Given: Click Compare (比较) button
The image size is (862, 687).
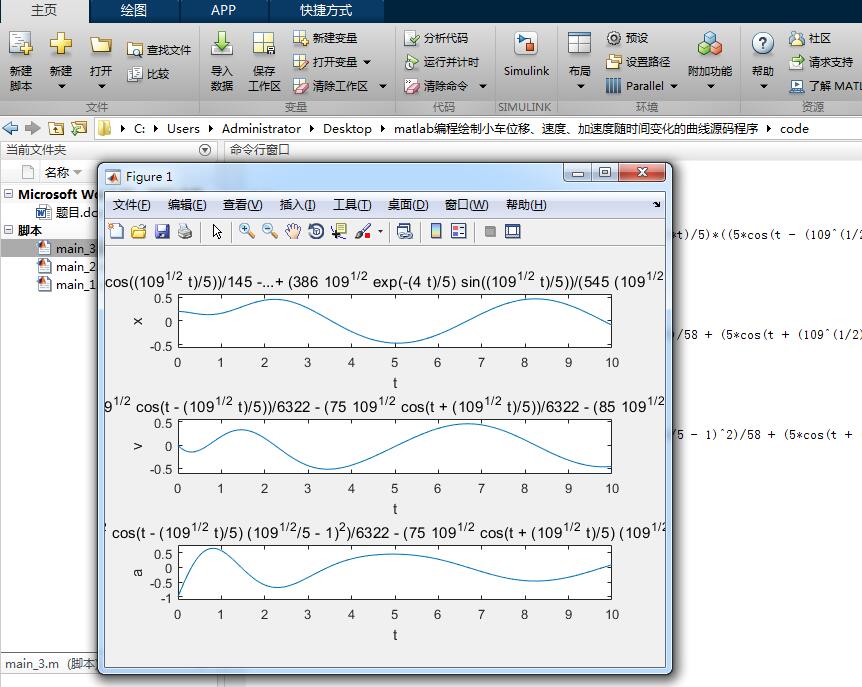Looking at the screenshot, I should tap(148, 74).
